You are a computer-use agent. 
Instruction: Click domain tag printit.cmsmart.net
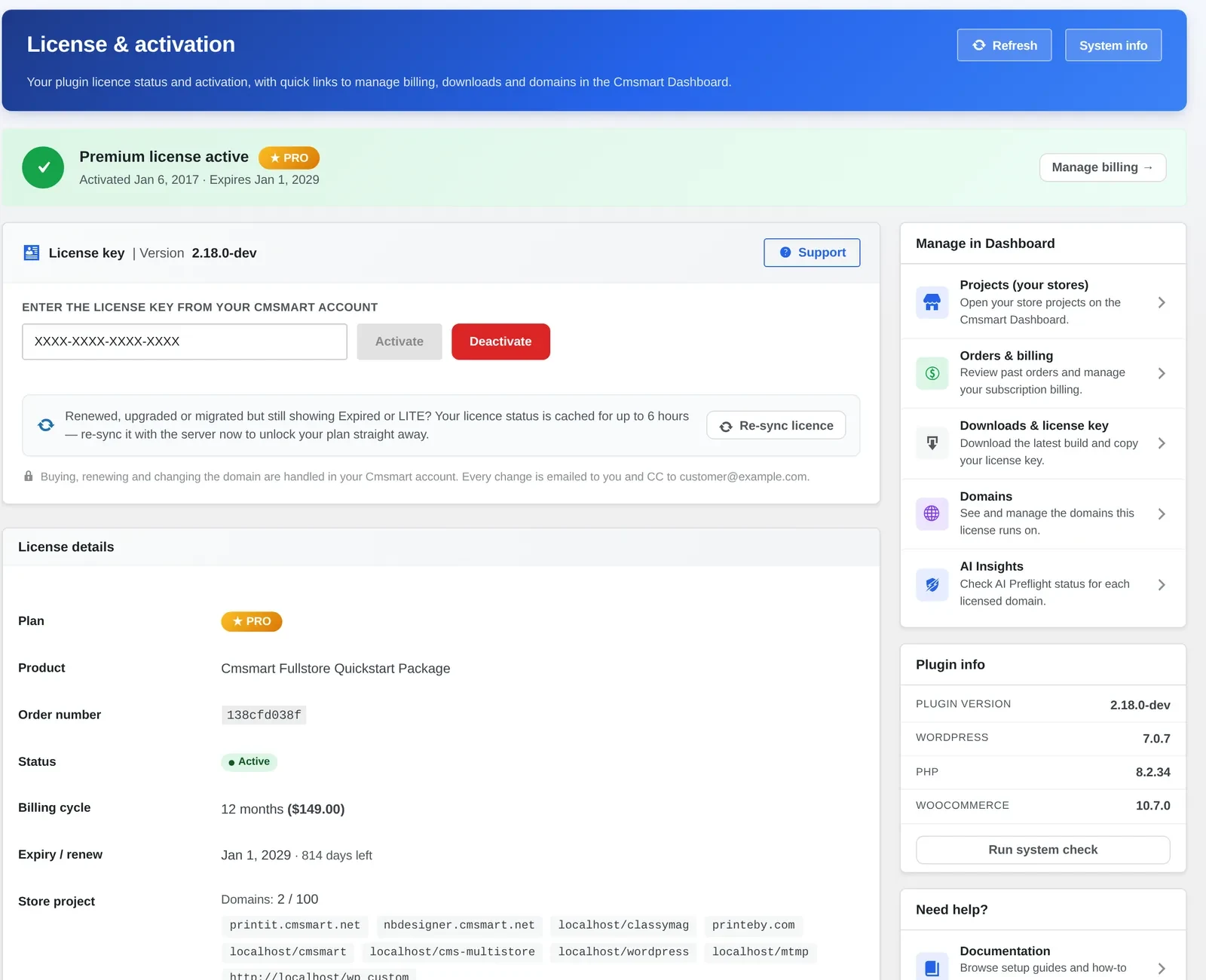tap(295, 925)
